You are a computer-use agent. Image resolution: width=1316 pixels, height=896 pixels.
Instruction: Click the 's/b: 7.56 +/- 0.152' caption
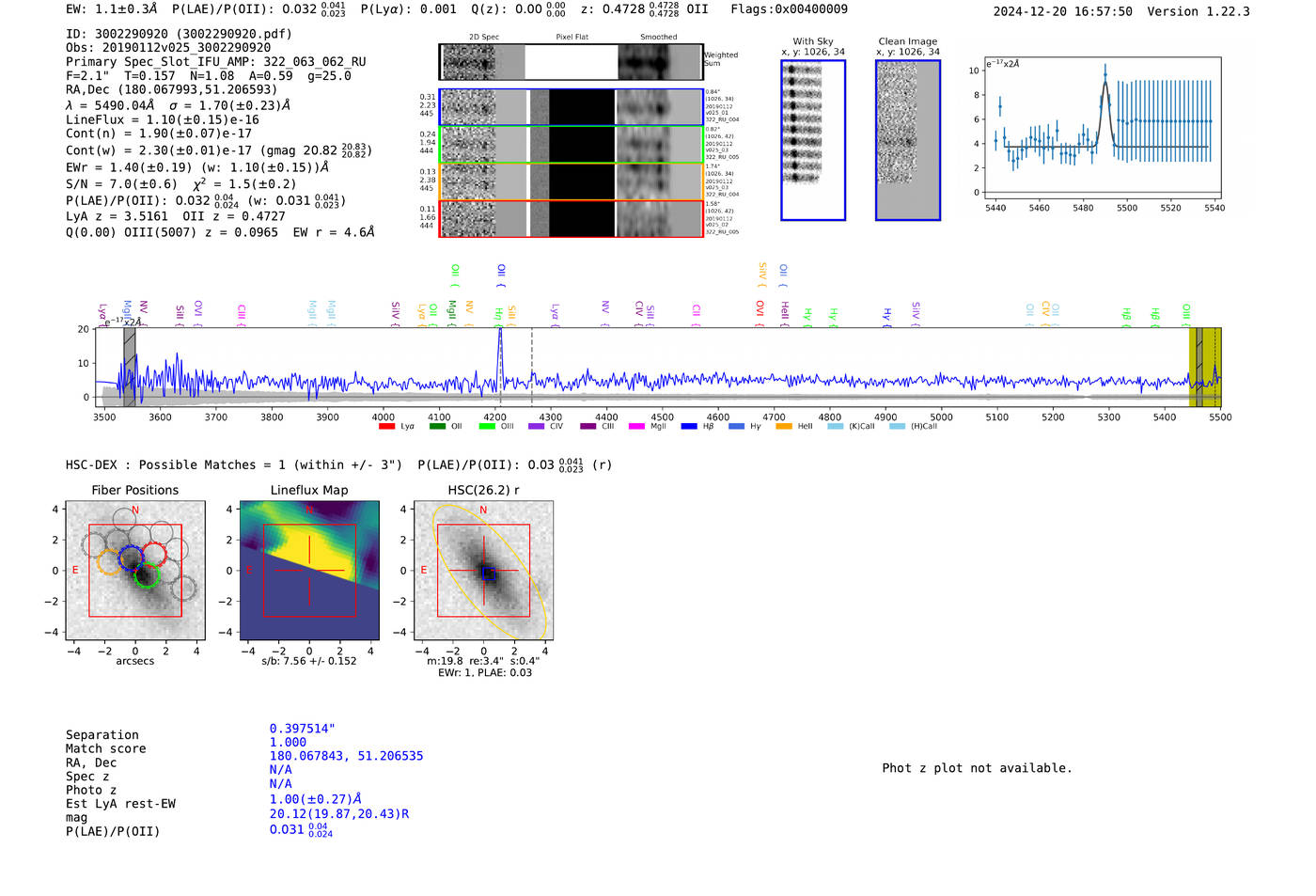click(x=309, y=661)
